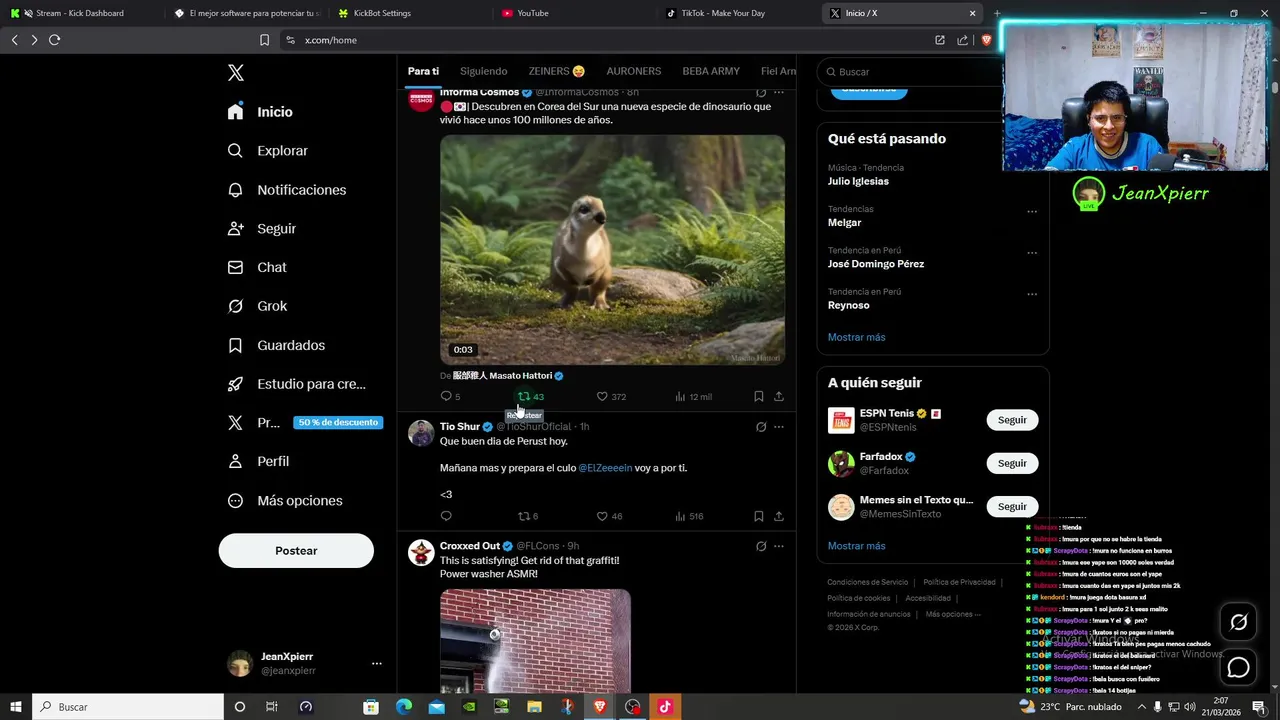
Task: Follow the Farfadox account
Action: [1012, 464]
